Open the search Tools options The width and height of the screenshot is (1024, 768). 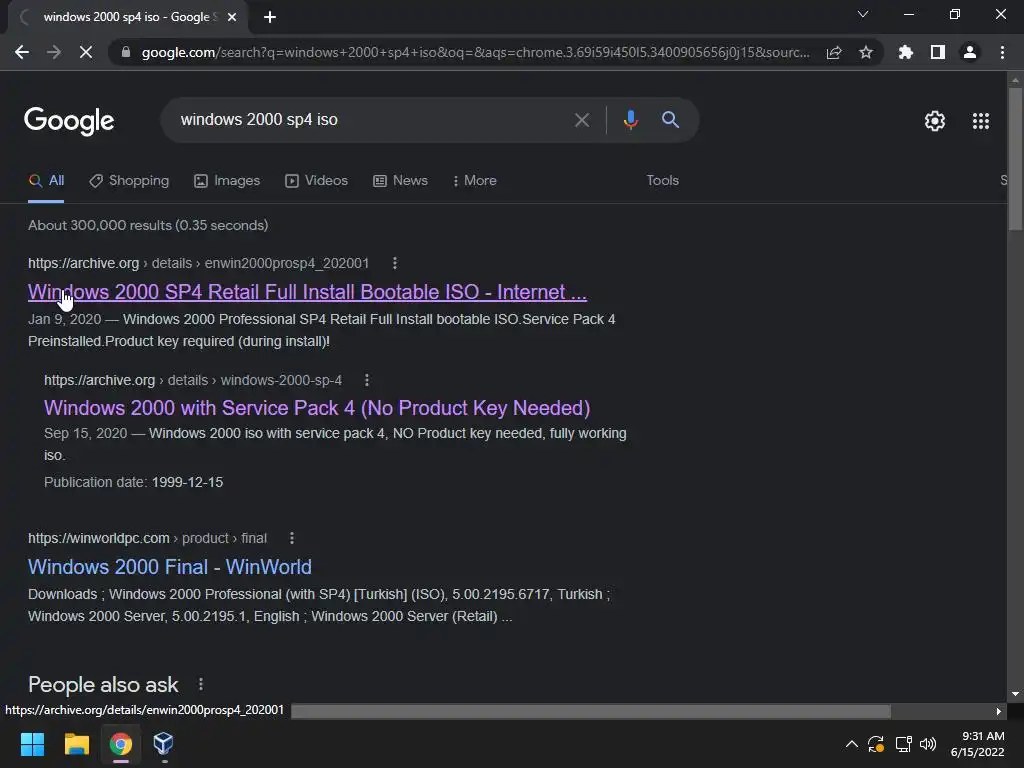point(662,181)
